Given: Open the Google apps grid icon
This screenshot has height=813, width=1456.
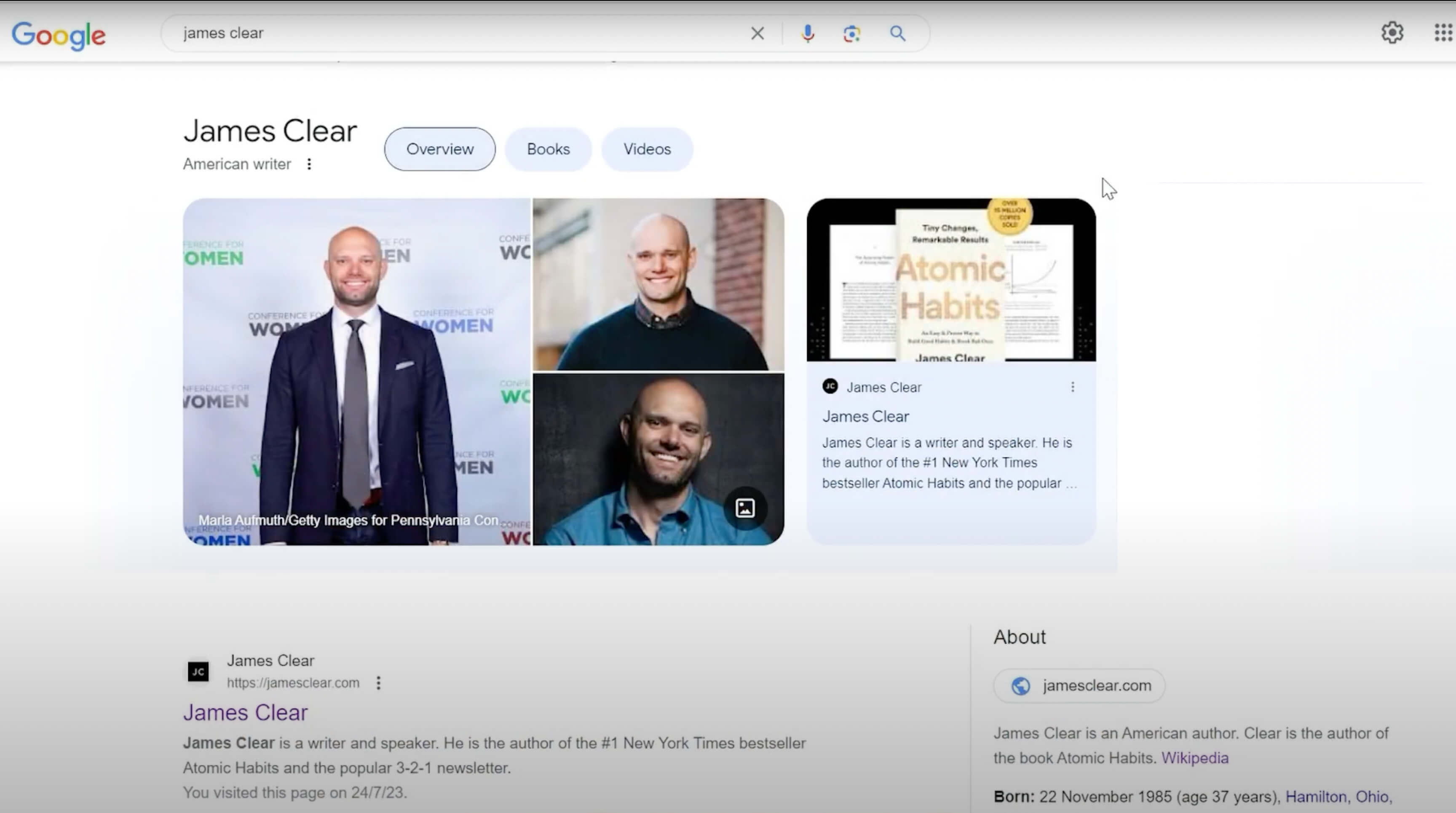Looking at the screenshot, I should click(1443, 33).
